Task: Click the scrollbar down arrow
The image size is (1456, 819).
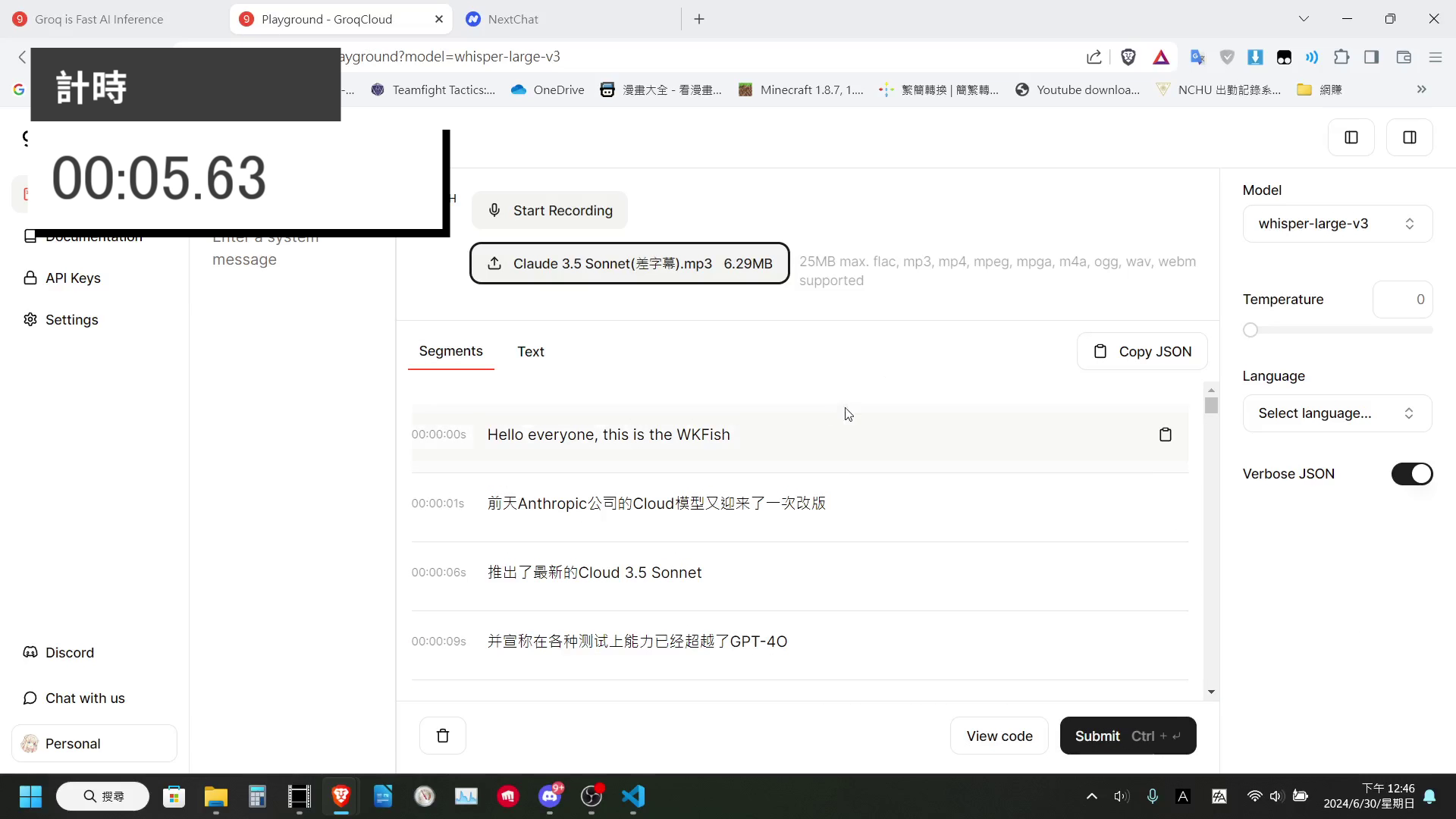Action: pos(1211,692)
